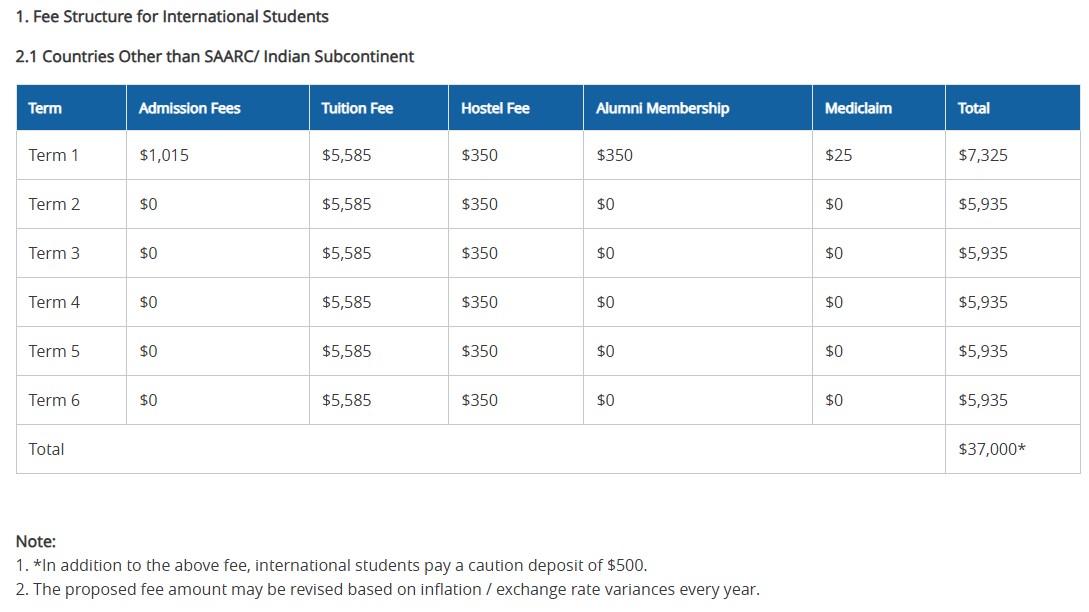The height and width of the screenshot is (612, 1089).
Task: Click the Alumni Membership column header
Action: (x=662, y=108)
